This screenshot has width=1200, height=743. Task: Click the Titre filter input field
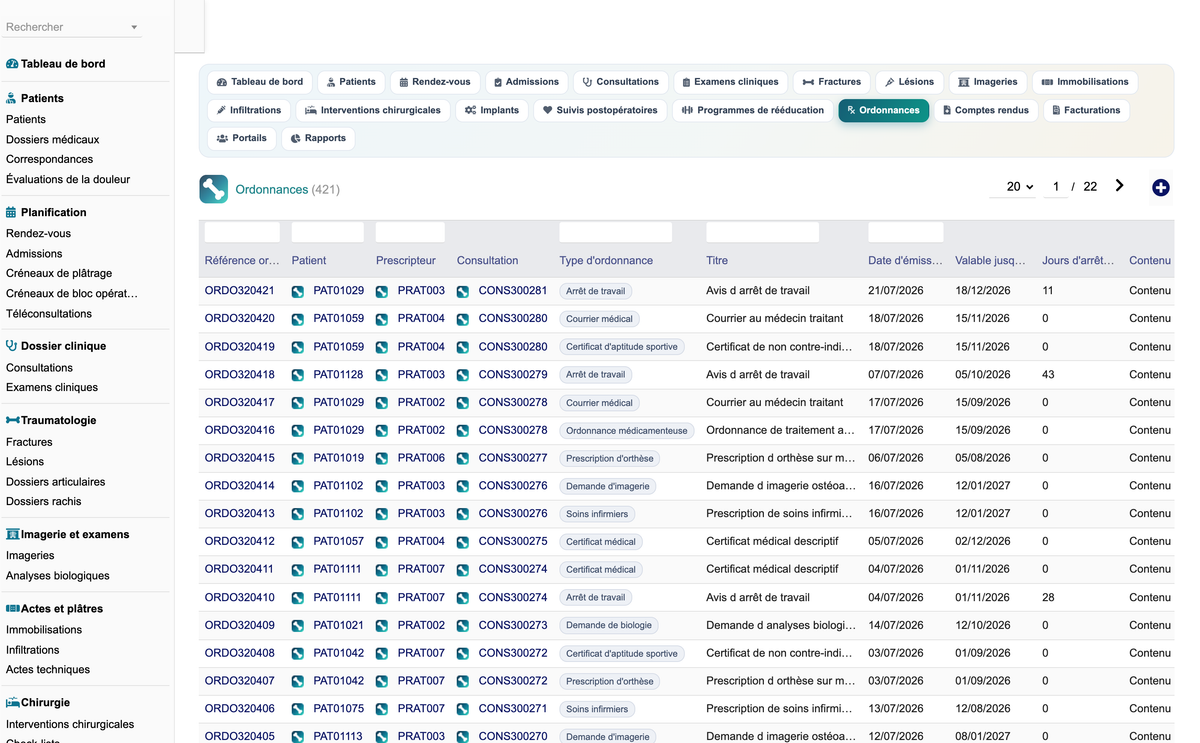762,232
